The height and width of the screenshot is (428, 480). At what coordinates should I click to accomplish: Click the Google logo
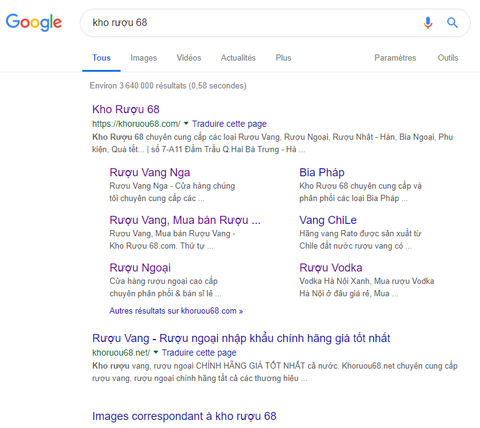[34, 22]
